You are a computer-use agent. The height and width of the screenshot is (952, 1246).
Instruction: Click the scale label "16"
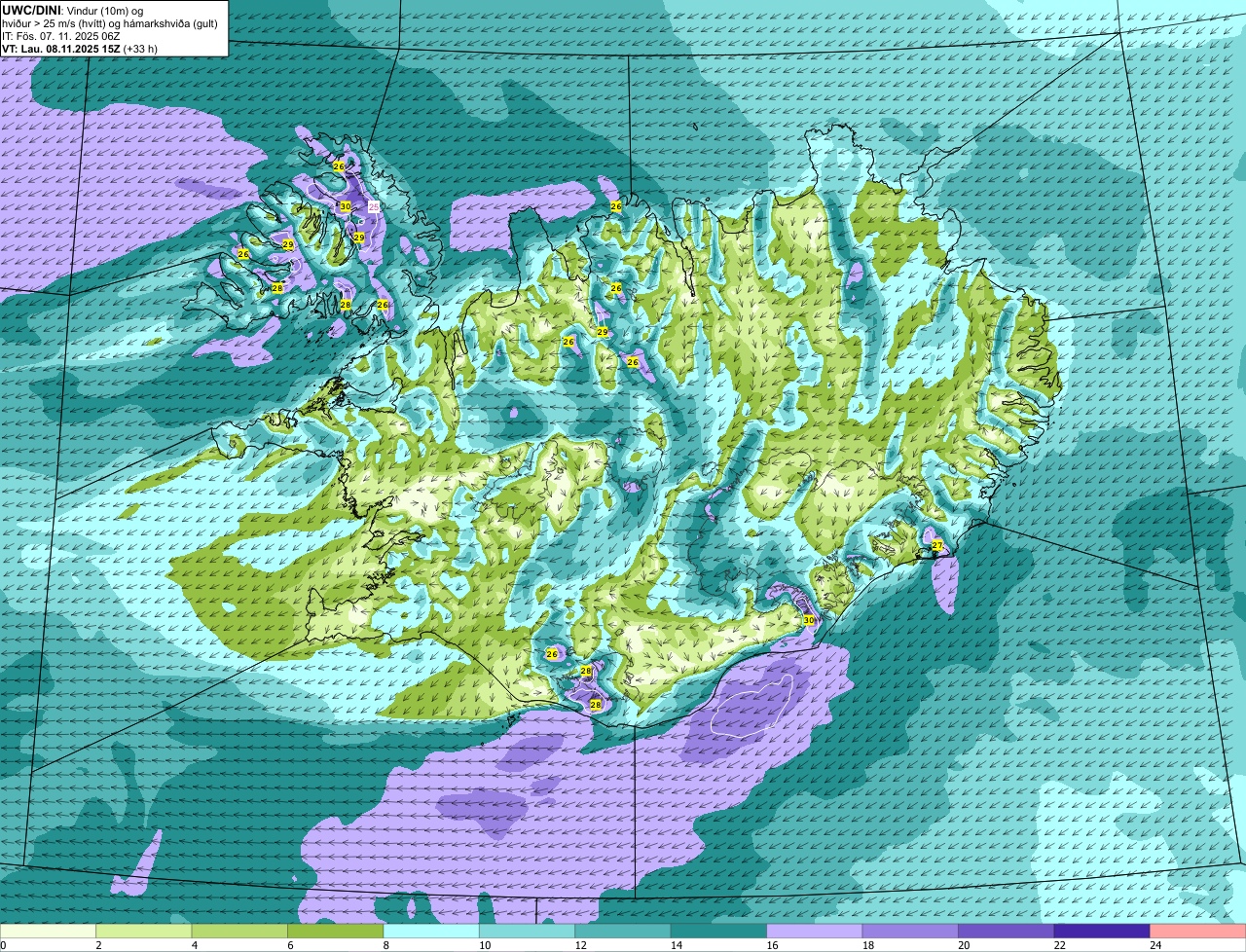(772, 945)
